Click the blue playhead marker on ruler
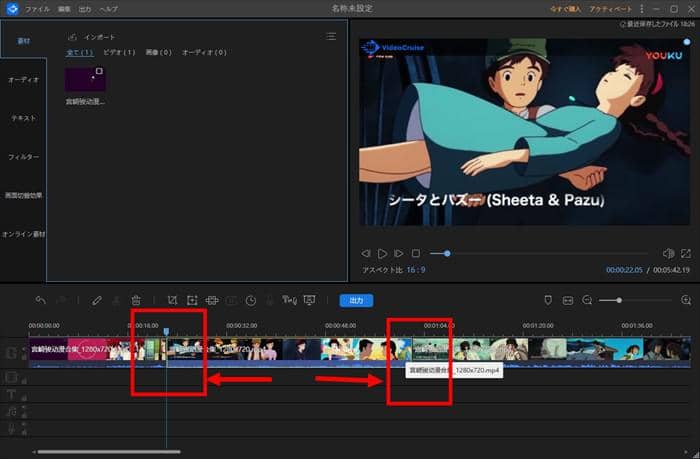Viewport: 700px width, 459px height. click(x=166, y=331)
